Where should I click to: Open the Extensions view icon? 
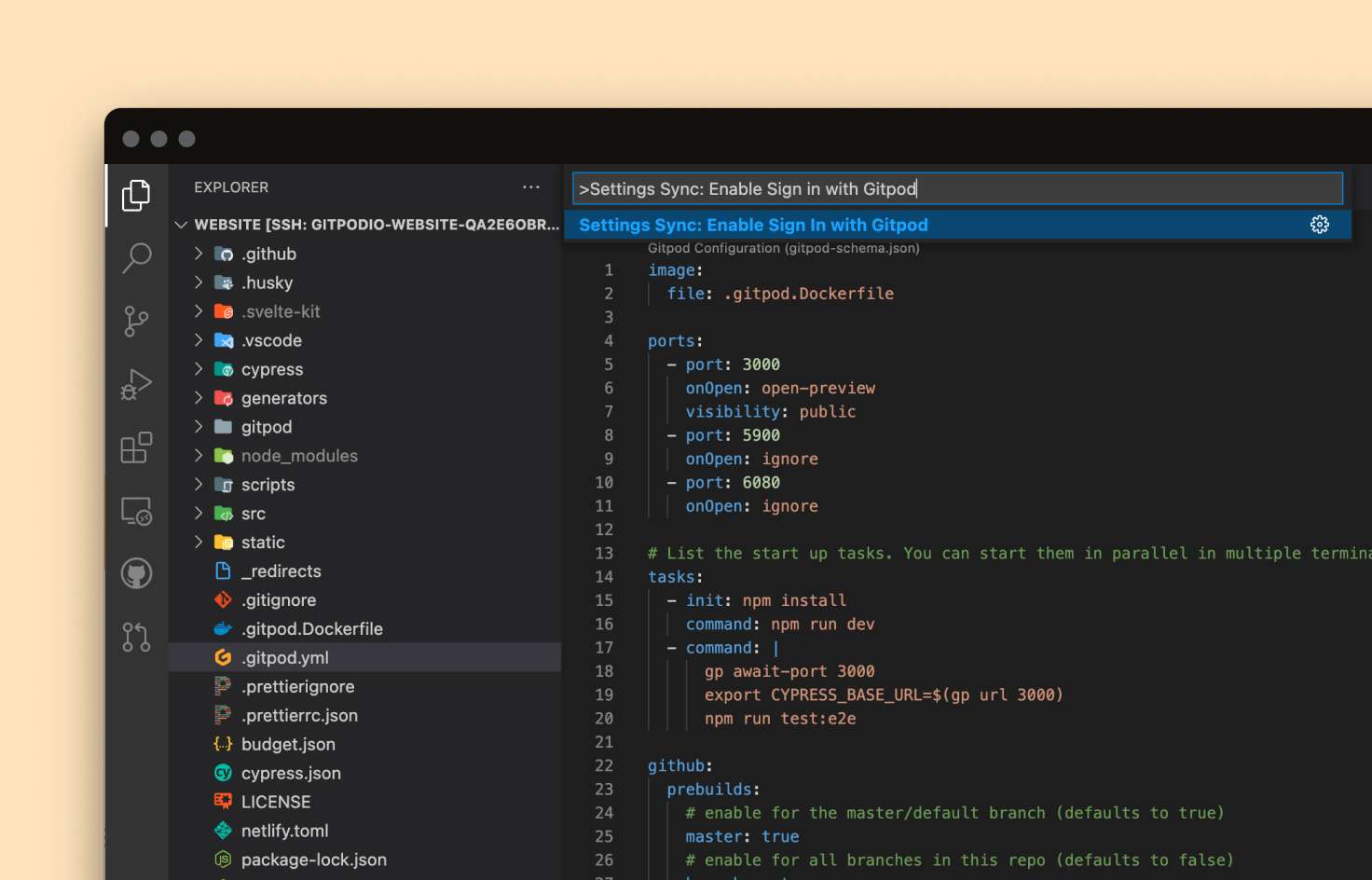tap(136, 447)
